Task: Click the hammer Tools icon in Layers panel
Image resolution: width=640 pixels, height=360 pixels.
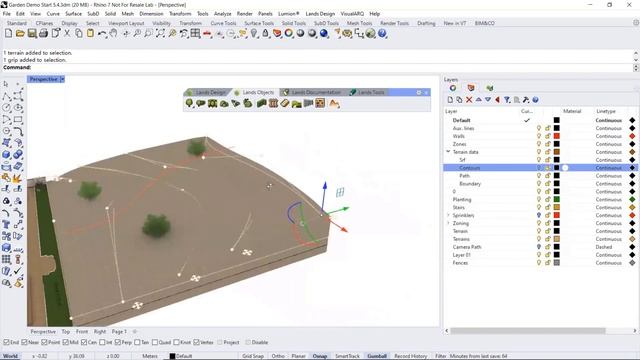Action: point(526,100)
